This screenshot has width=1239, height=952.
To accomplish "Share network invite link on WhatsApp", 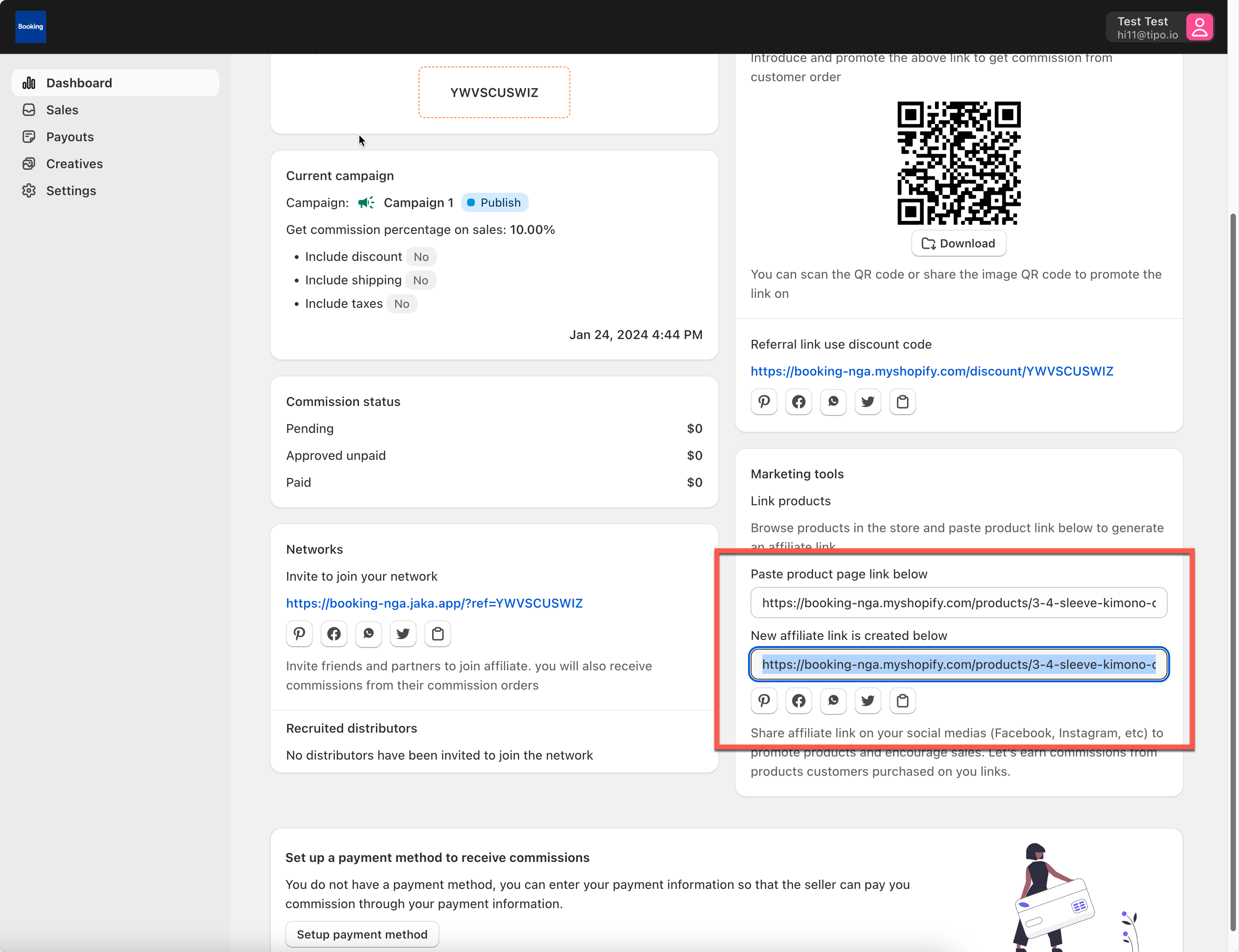I will point(368,633).
